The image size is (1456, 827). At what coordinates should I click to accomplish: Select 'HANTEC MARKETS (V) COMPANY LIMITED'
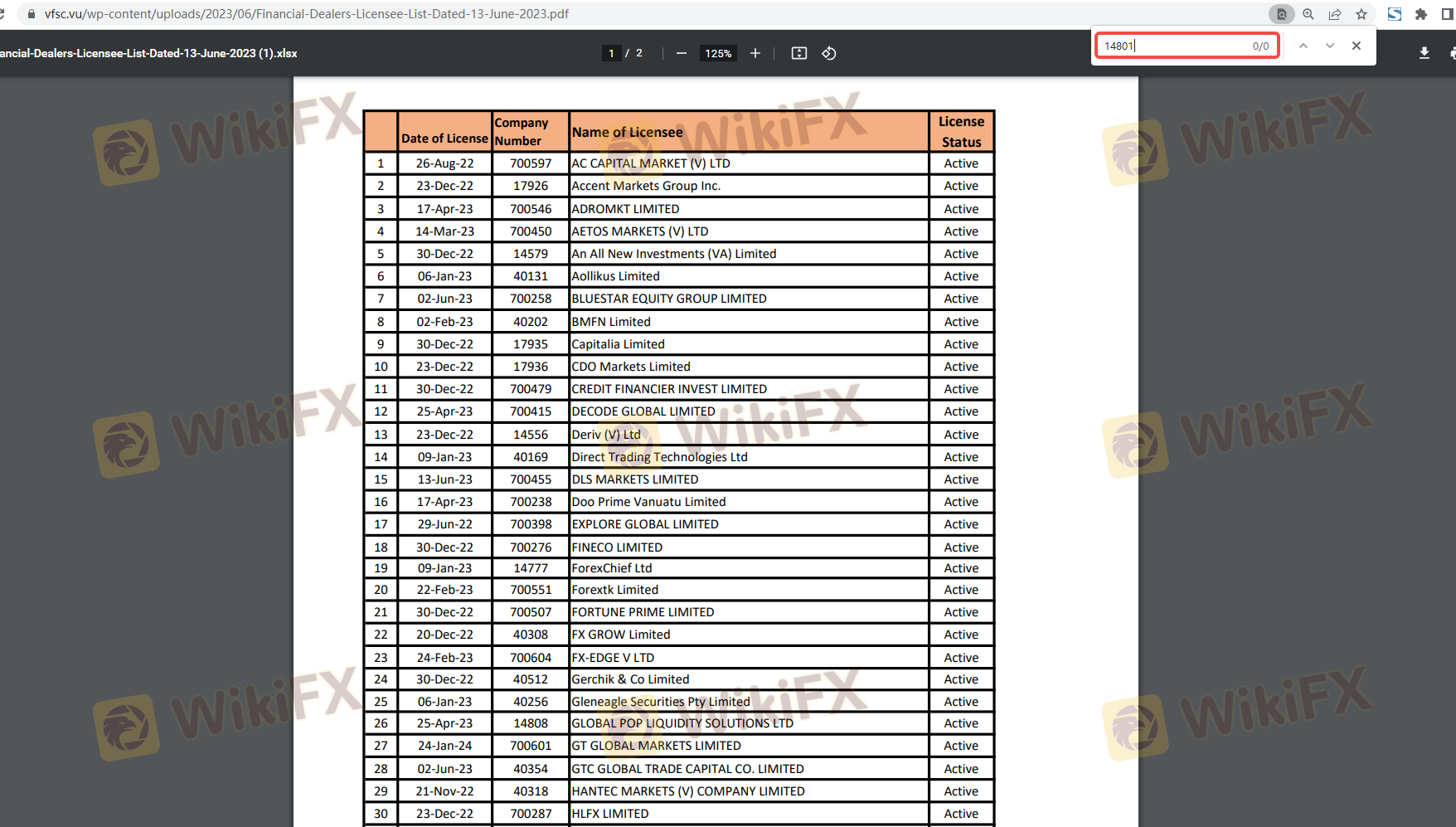coord(688,791)
